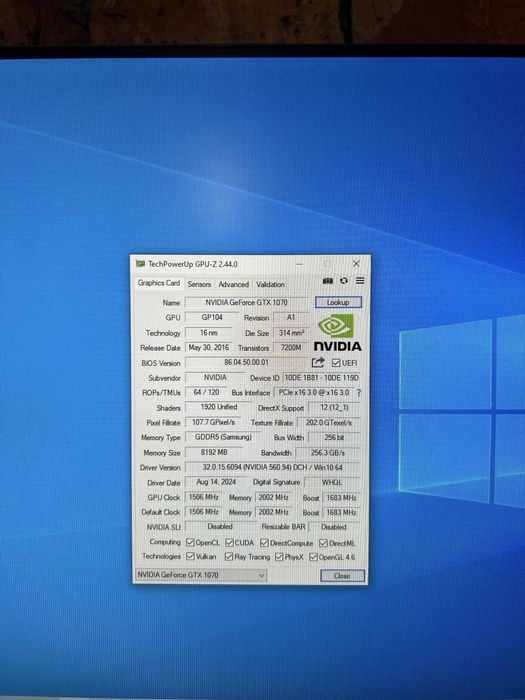Toggle the PhysX checkbox
Screen dimensions: 525x700
[x=279, y=557]
